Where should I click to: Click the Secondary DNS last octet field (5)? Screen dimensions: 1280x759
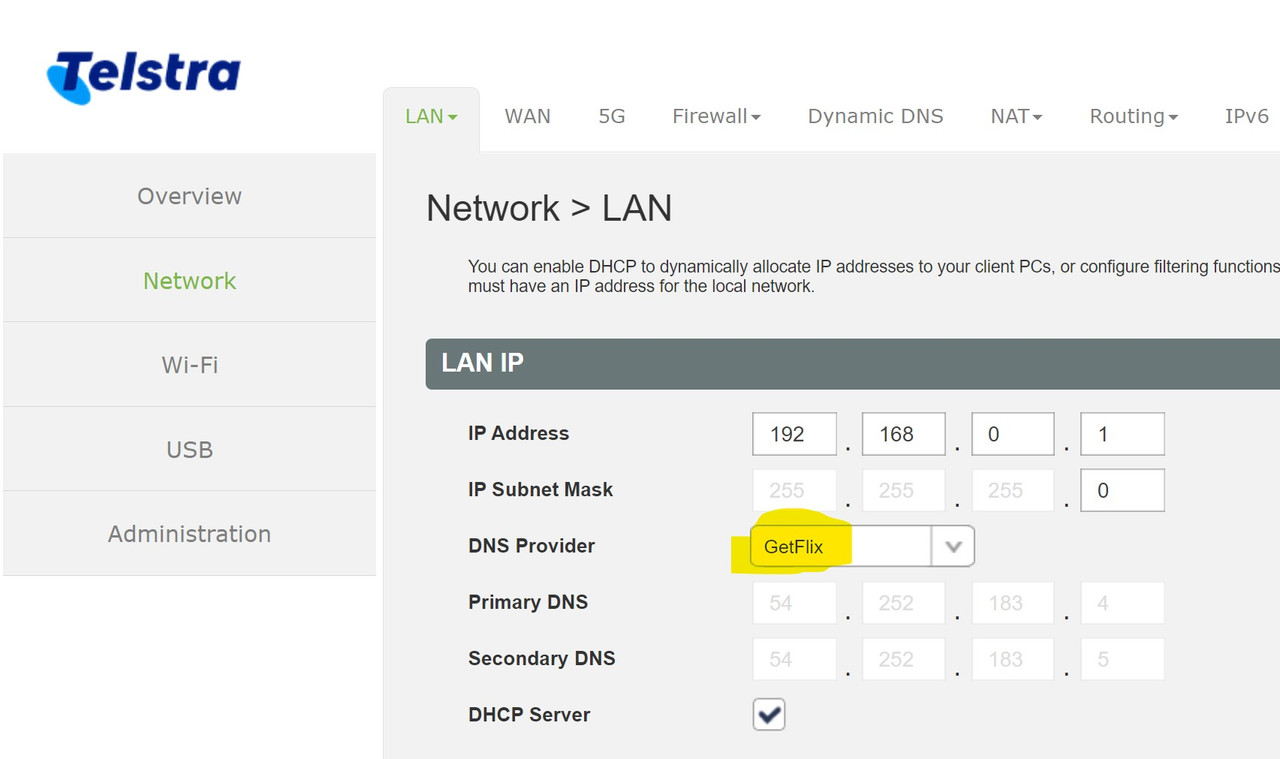click(x=1122, y=659)
